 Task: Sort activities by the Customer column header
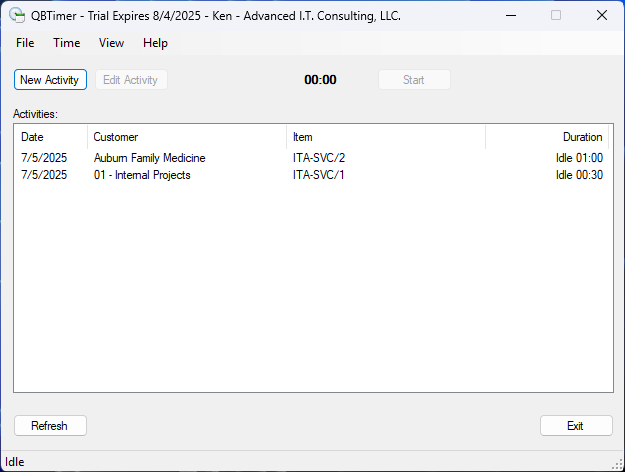[187, 137]
